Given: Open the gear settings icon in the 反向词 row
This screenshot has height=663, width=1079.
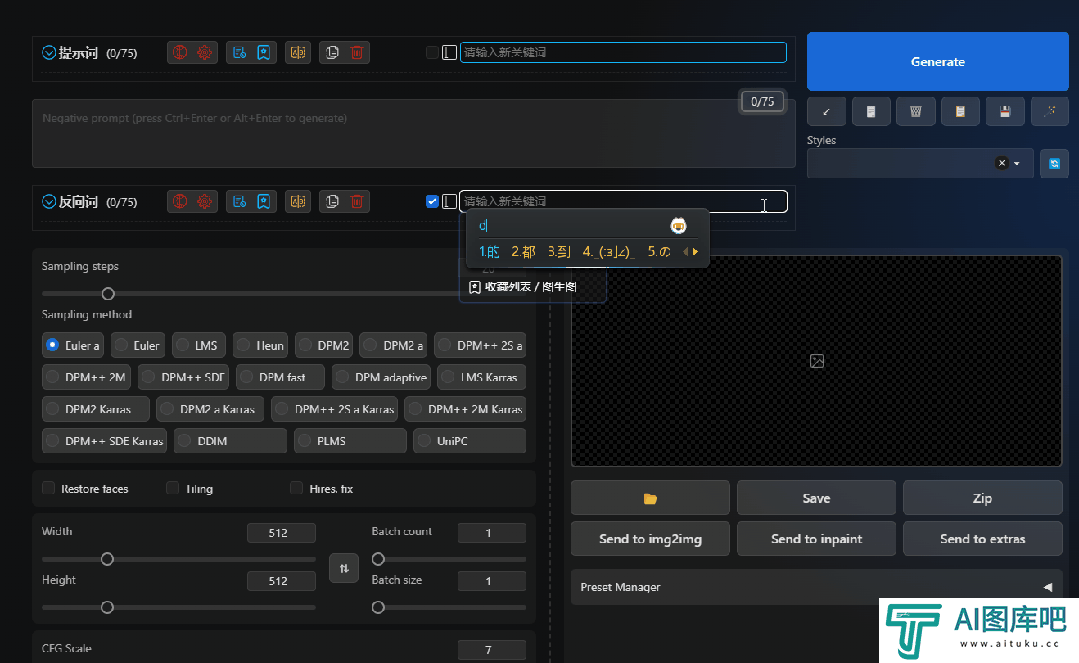Looking at the screenshot, I should (x=204, y=202).
